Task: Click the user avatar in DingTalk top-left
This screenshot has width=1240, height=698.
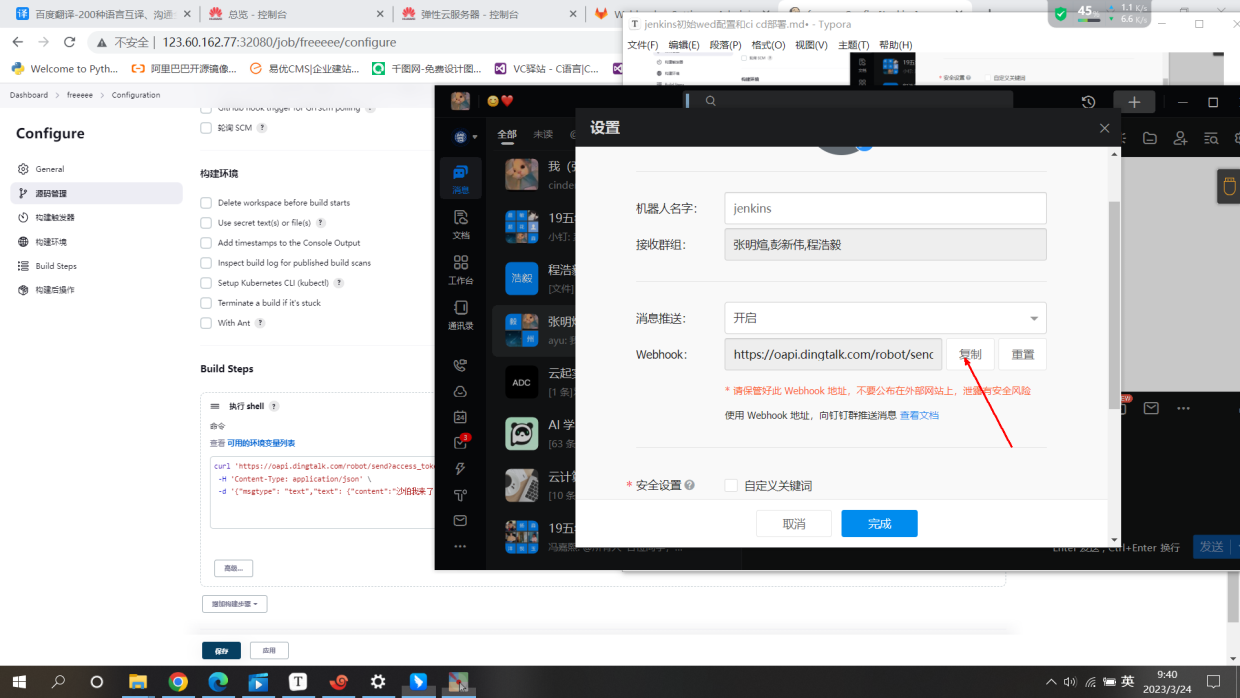Action: click(460, 101)
